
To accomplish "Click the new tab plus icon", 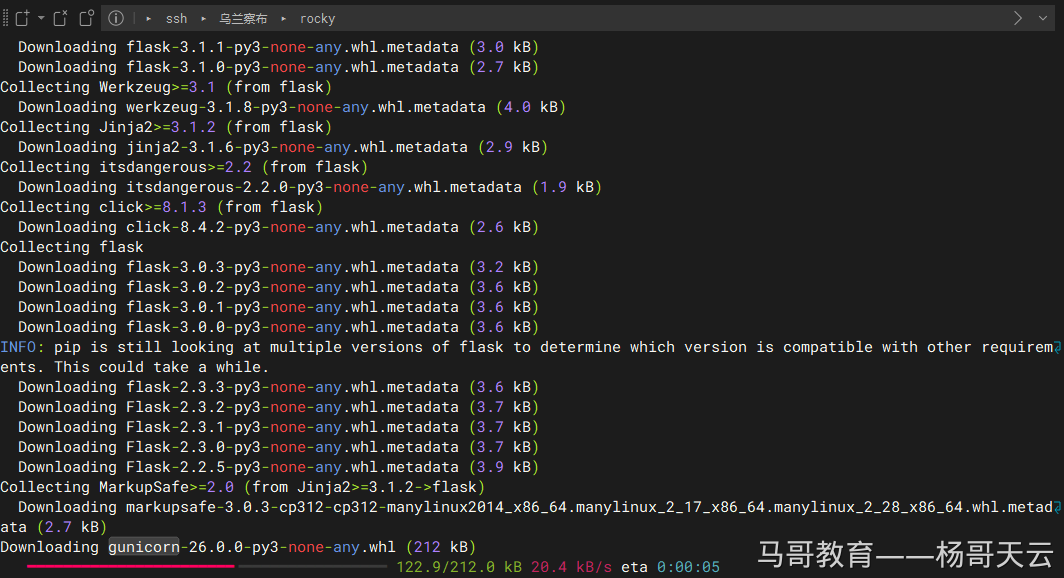I will pos(22,18).
